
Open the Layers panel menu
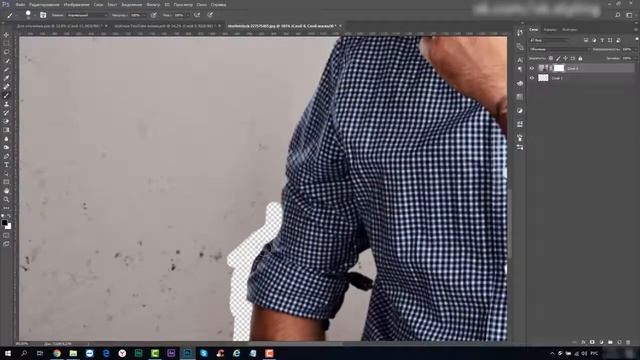[x=636, y=30]
